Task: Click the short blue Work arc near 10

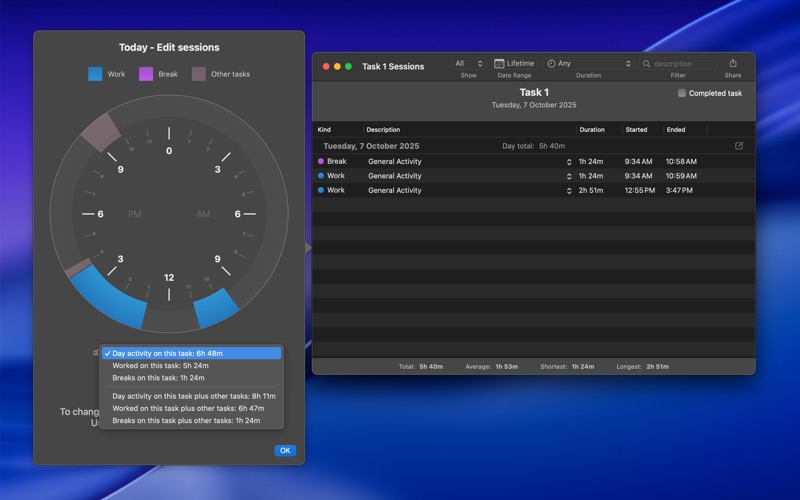Action: click(216, 308)
